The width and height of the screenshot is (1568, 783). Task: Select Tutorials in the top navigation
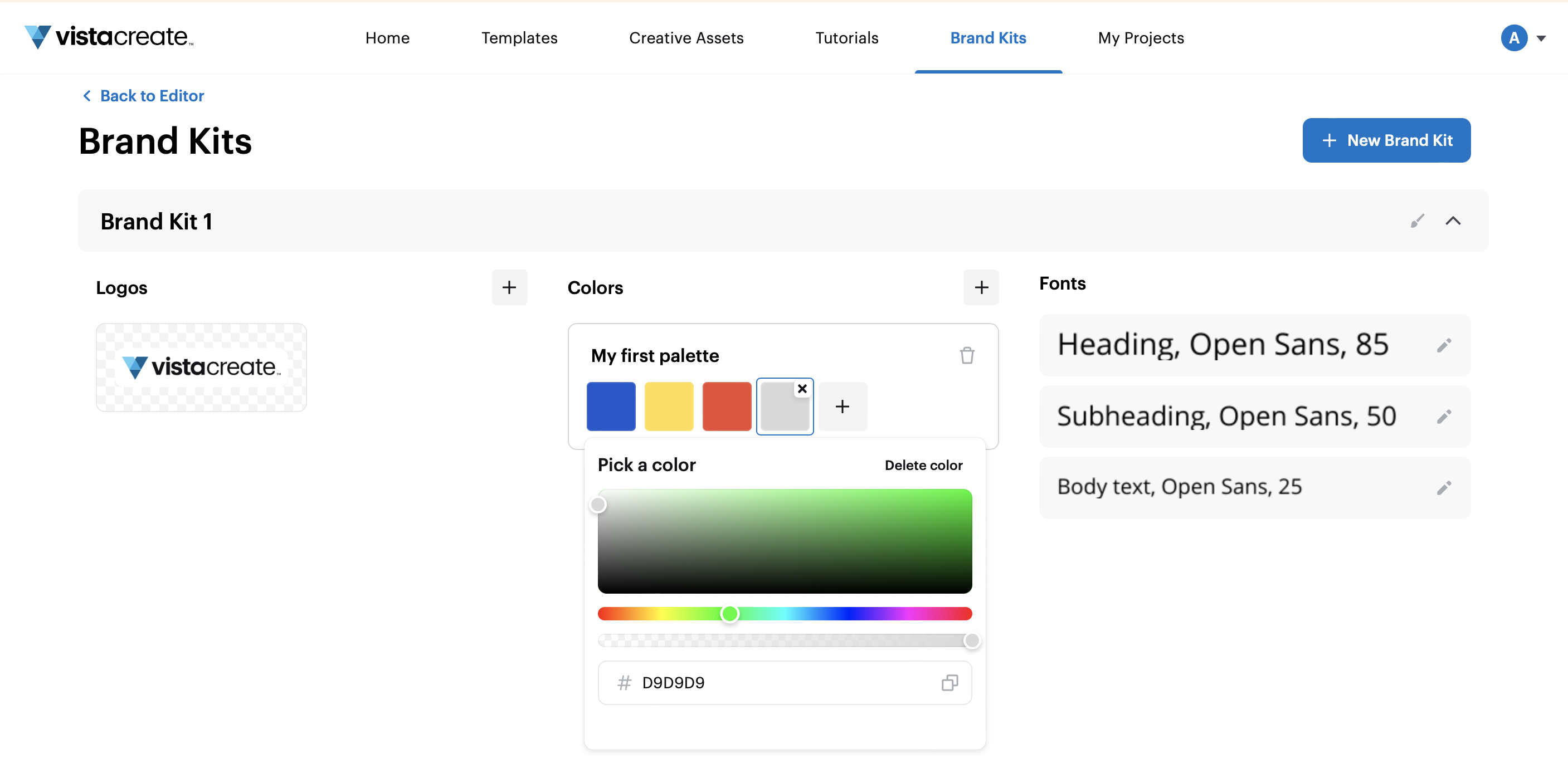[847, 38]
